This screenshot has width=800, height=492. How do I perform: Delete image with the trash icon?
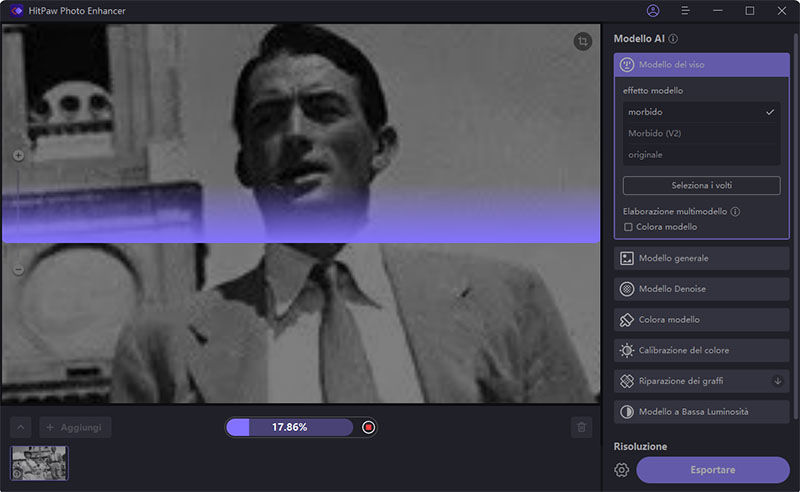(581, 427)
